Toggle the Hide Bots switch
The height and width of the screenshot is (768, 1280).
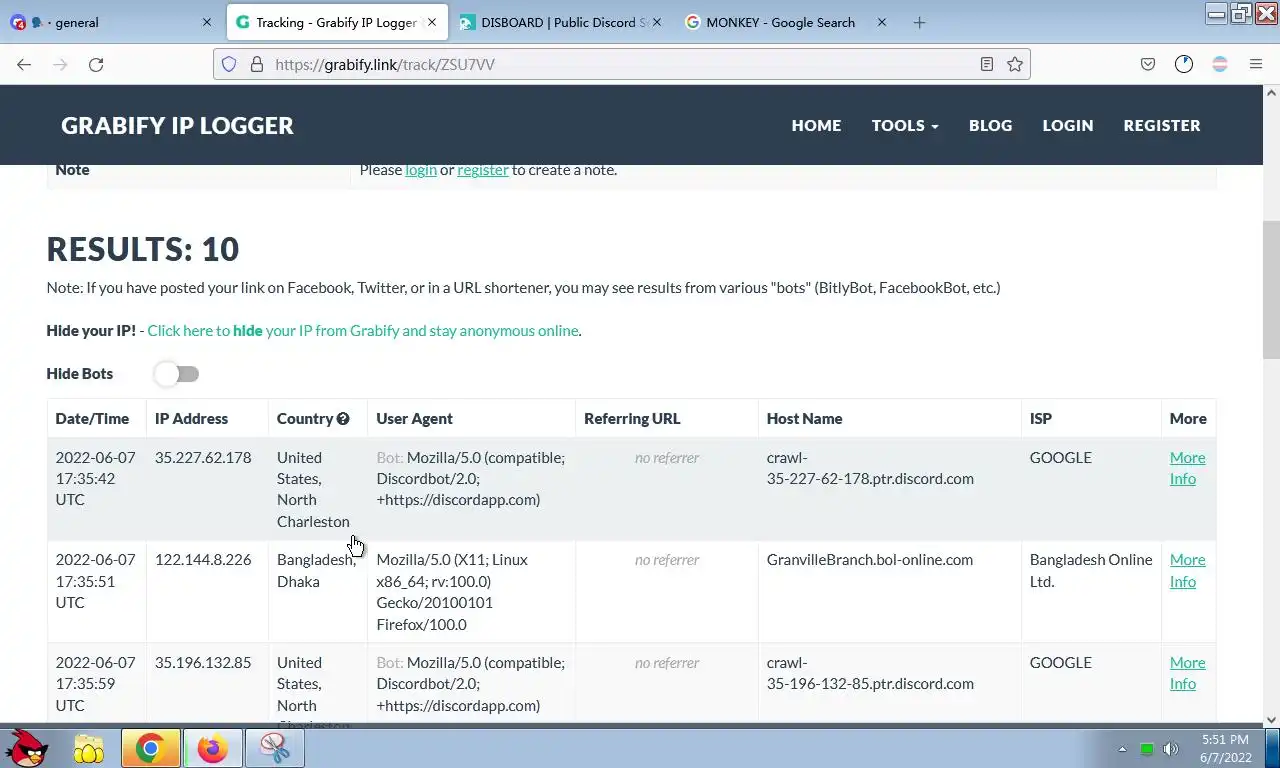tap(177, 373)
